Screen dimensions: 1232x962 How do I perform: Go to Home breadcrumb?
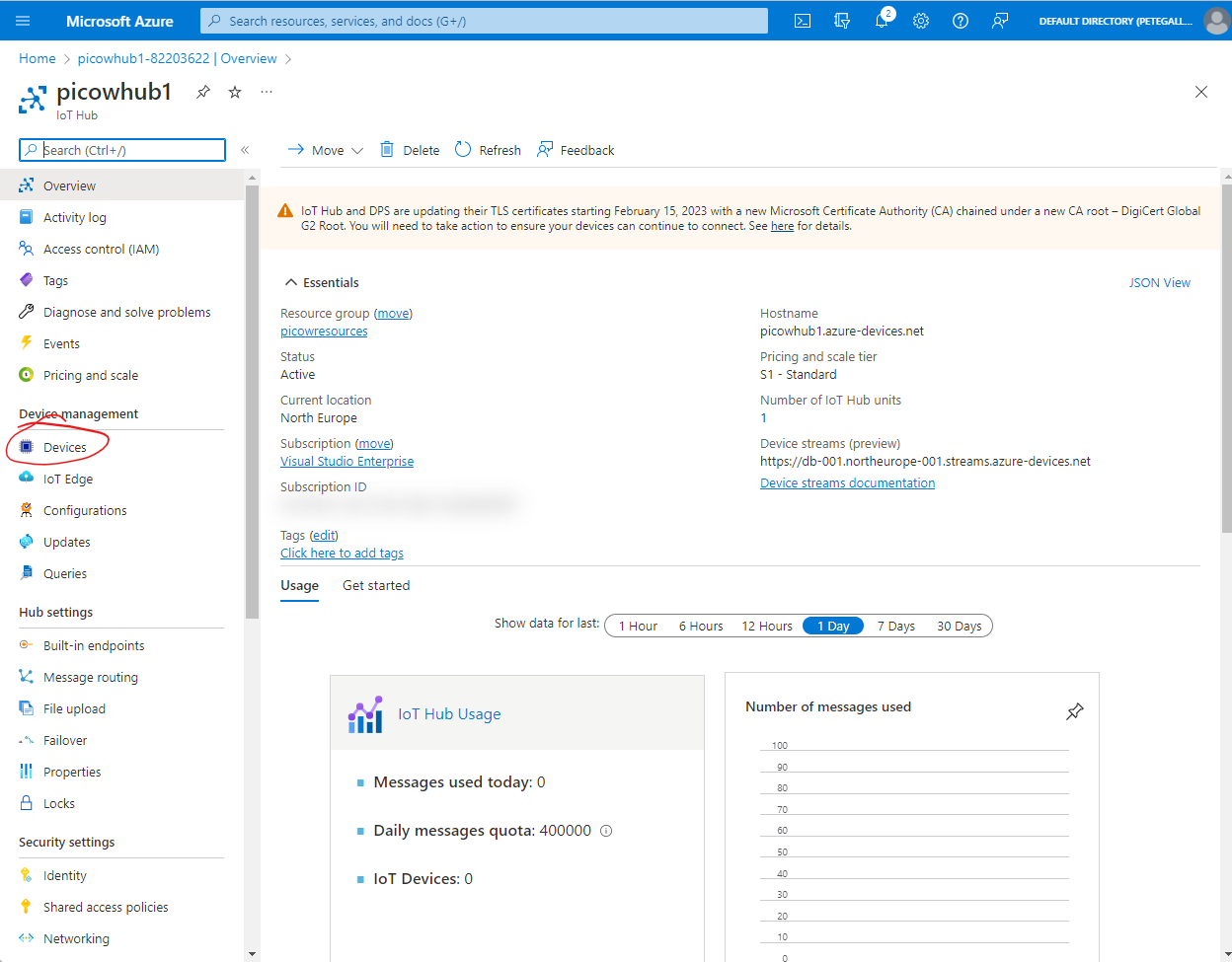tap(38, 58)
